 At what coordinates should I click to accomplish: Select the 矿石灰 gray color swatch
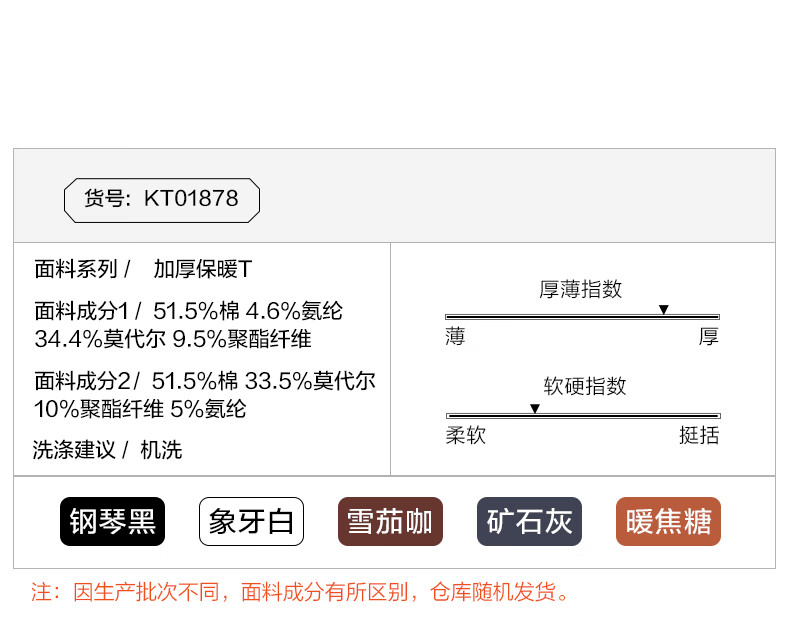(x=529, y=521)
